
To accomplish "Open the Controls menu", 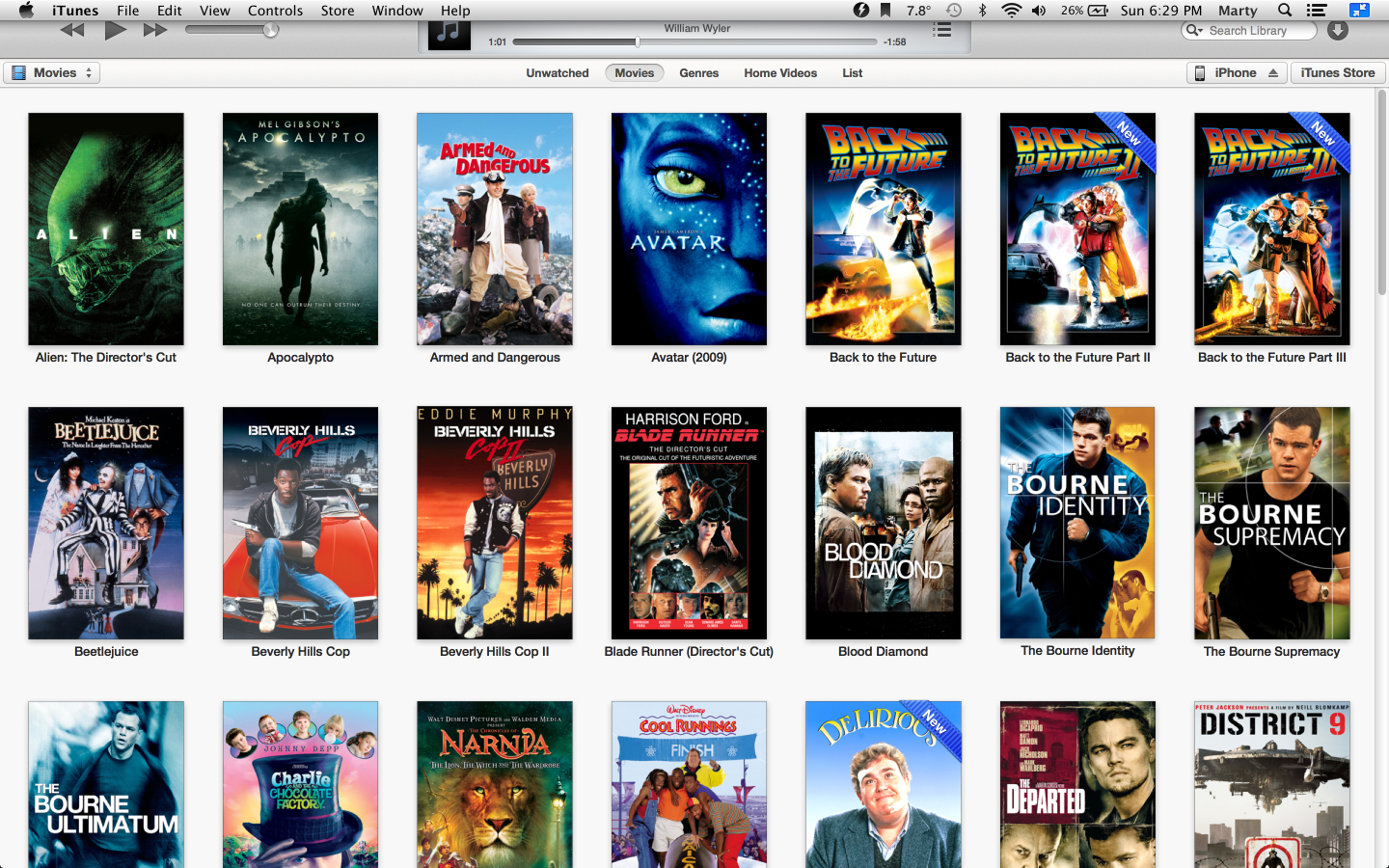I will [275, 11].
